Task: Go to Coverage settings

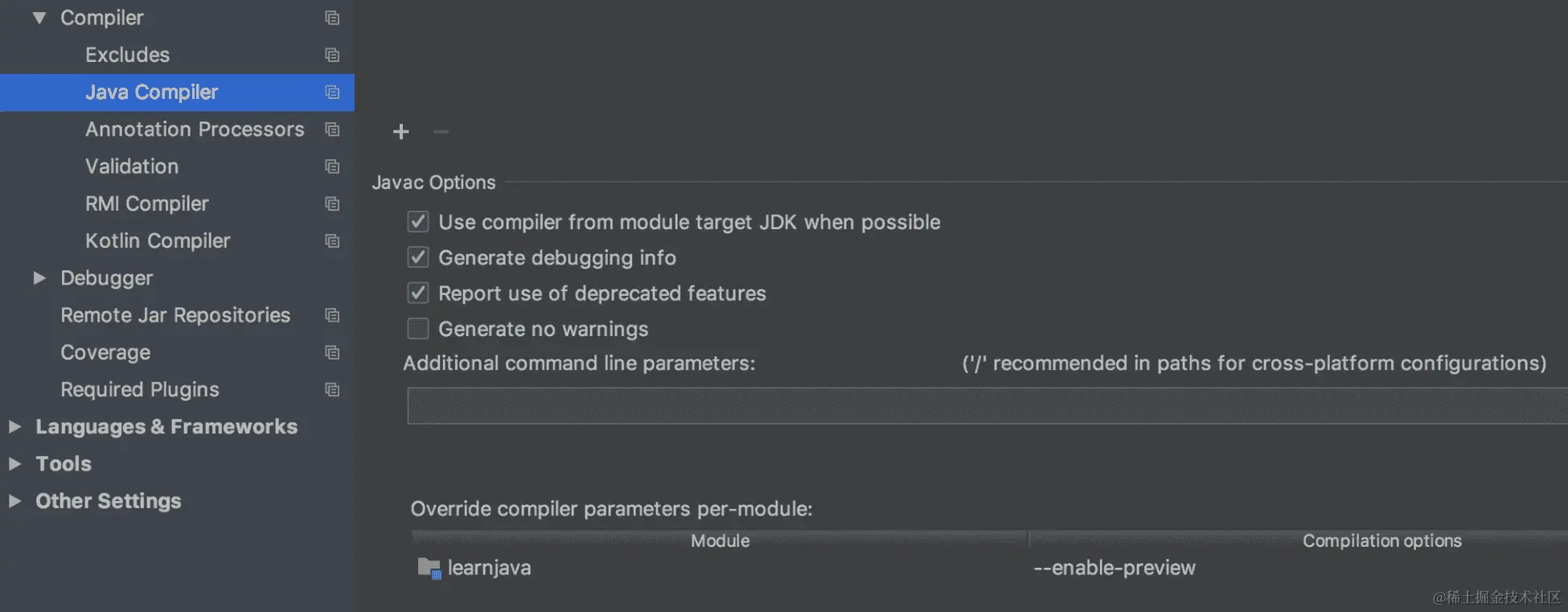Action: coord(105,353)
